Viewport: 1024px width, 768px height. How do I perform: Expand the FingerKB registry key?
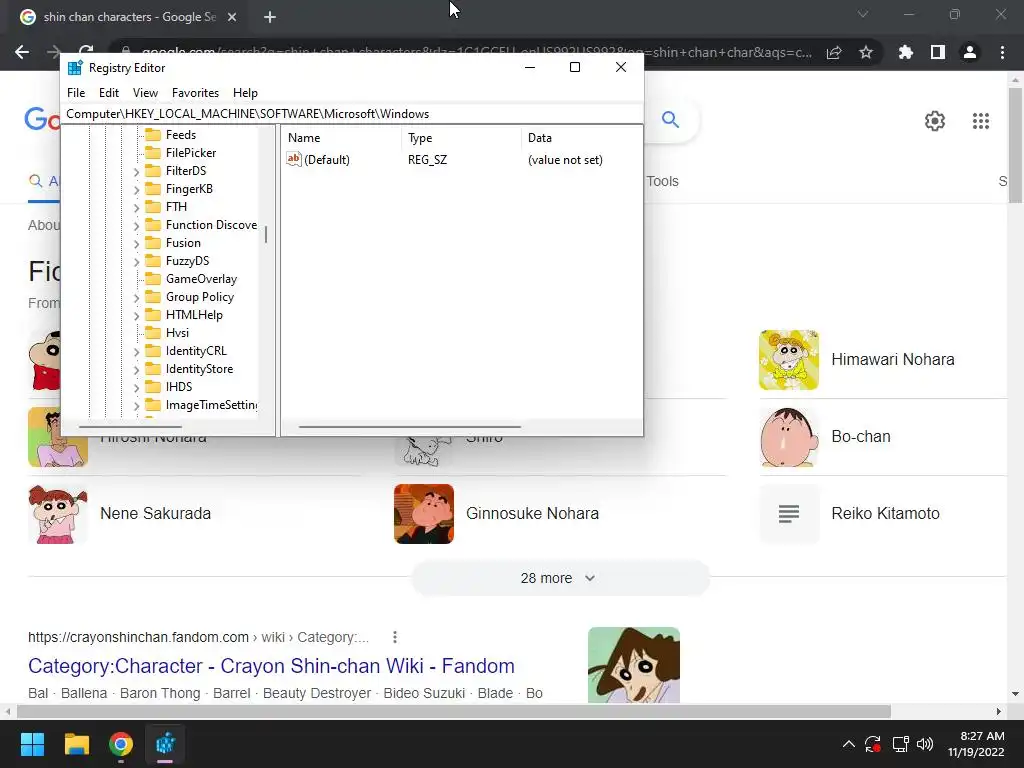click(136, 189)
